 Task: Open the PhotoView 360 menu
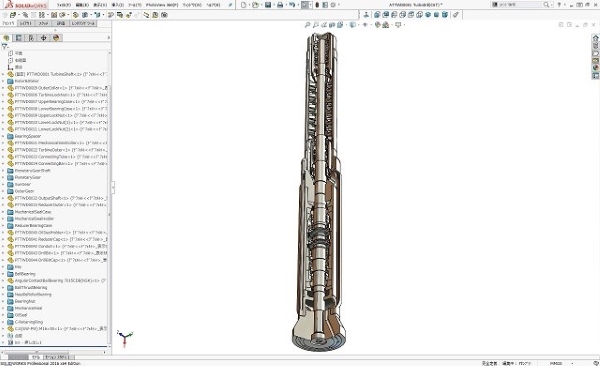[x=162, y=5]
